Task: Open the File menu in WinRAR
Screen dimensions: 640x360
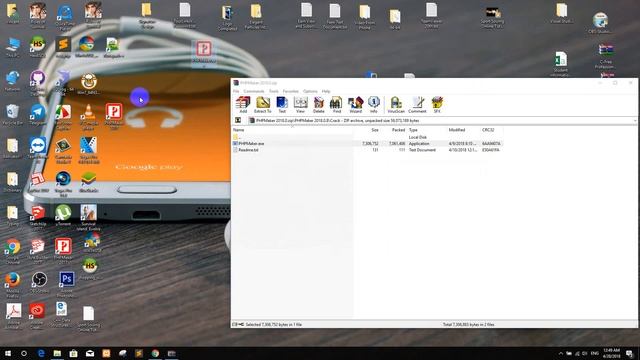Action: [236, 91]
